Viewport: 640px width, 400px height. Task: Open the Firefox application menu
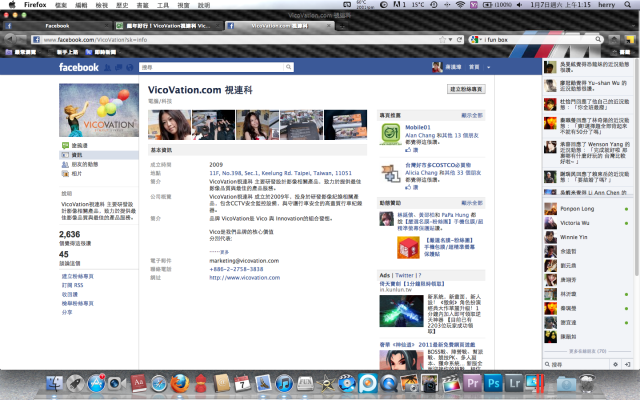click(x=35, y=5)
